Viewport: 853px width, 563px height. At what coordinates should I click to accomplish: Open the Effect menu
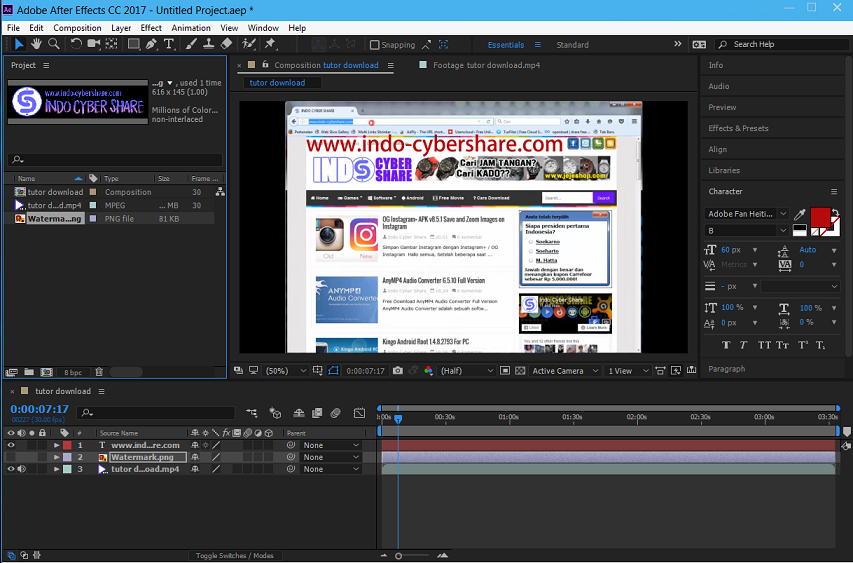[x=151, y=28]
